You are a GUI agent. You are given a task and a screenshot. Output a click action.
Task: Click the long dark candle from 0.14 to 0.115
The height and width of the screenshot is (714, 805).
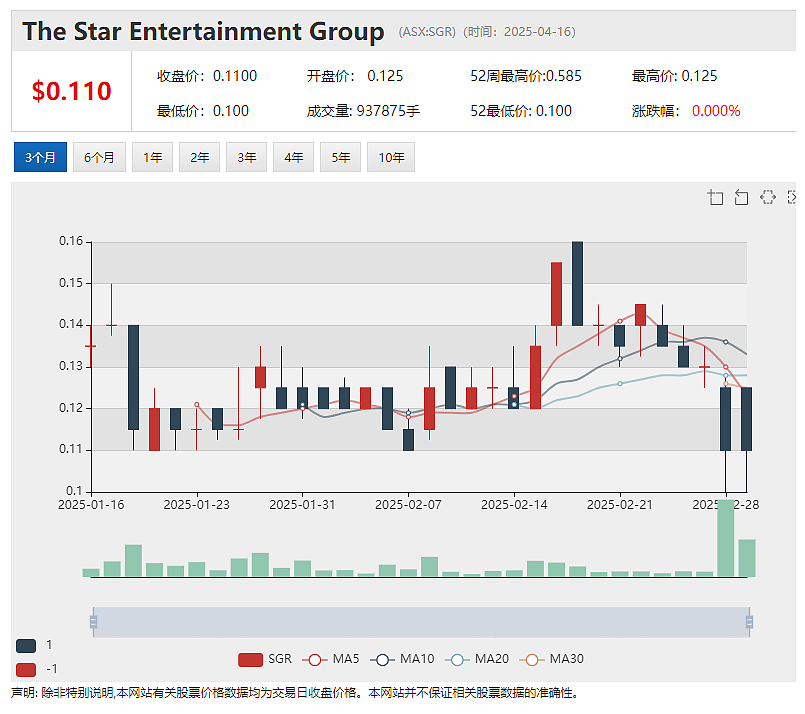tap(133, 377)
